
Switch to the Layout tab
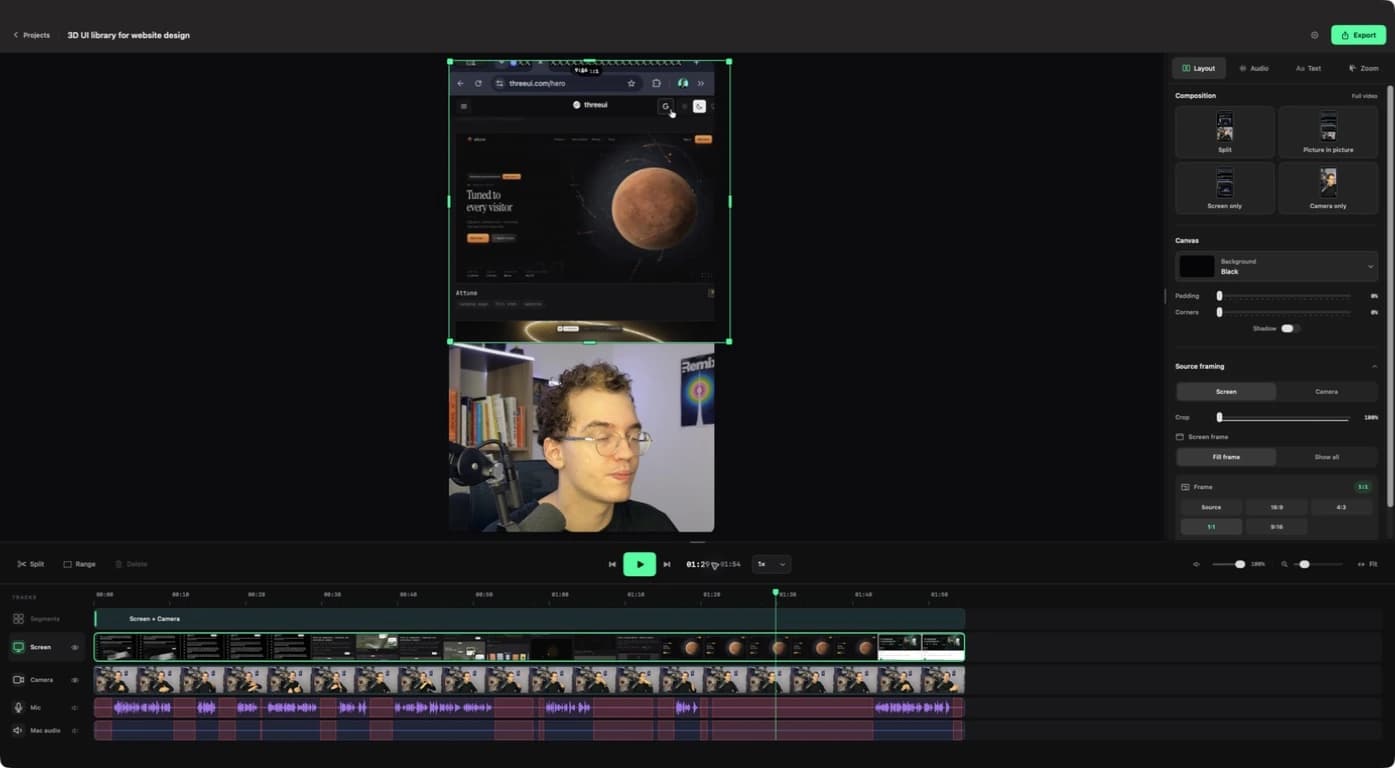pyautogui.click(x=1198, y=68)
